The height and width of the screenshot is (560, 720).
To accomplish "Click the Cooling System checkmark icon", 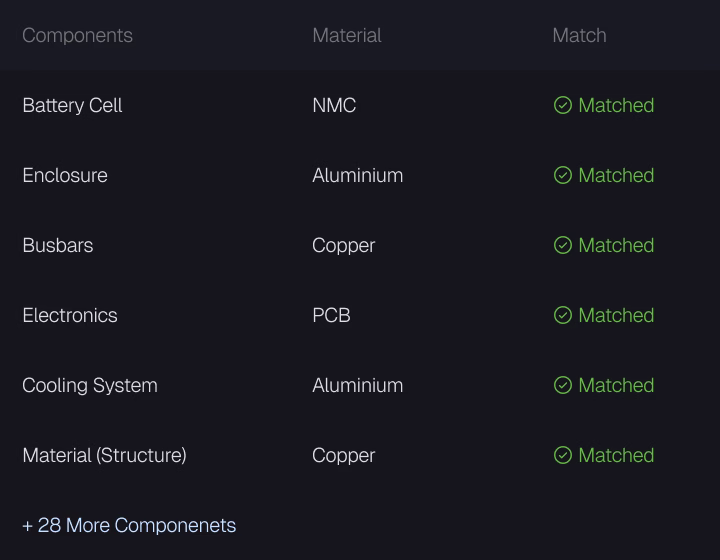I will [562, 385].
